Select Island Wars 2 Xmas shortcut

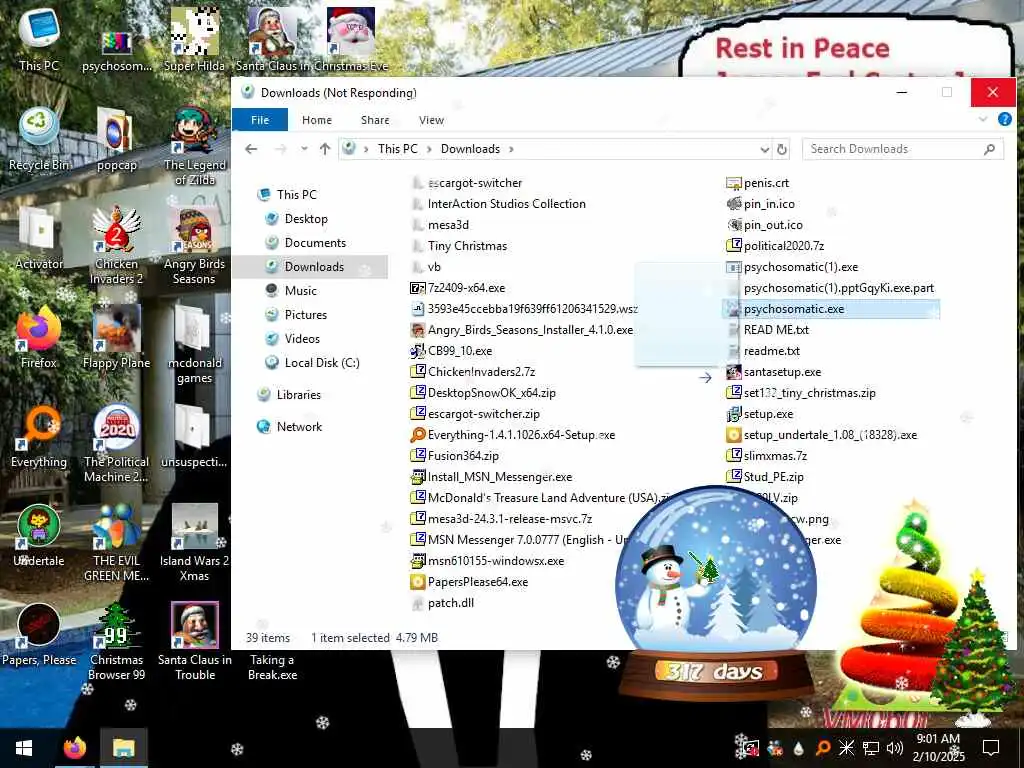(194, 542)
